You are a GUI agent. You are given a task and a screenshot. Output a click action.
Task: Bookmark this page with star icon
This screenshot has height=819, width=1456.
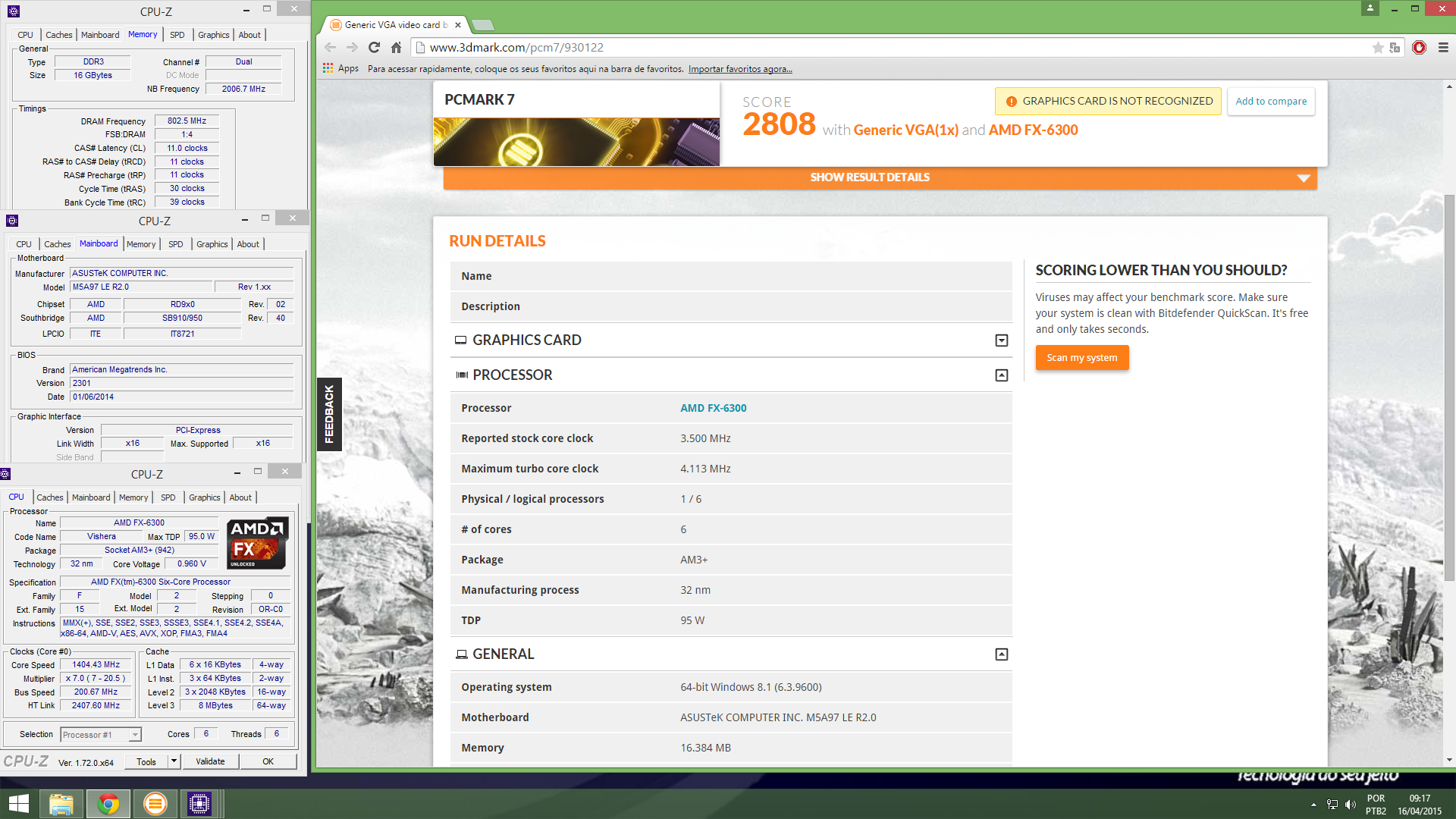click(x=1378, y=47)
